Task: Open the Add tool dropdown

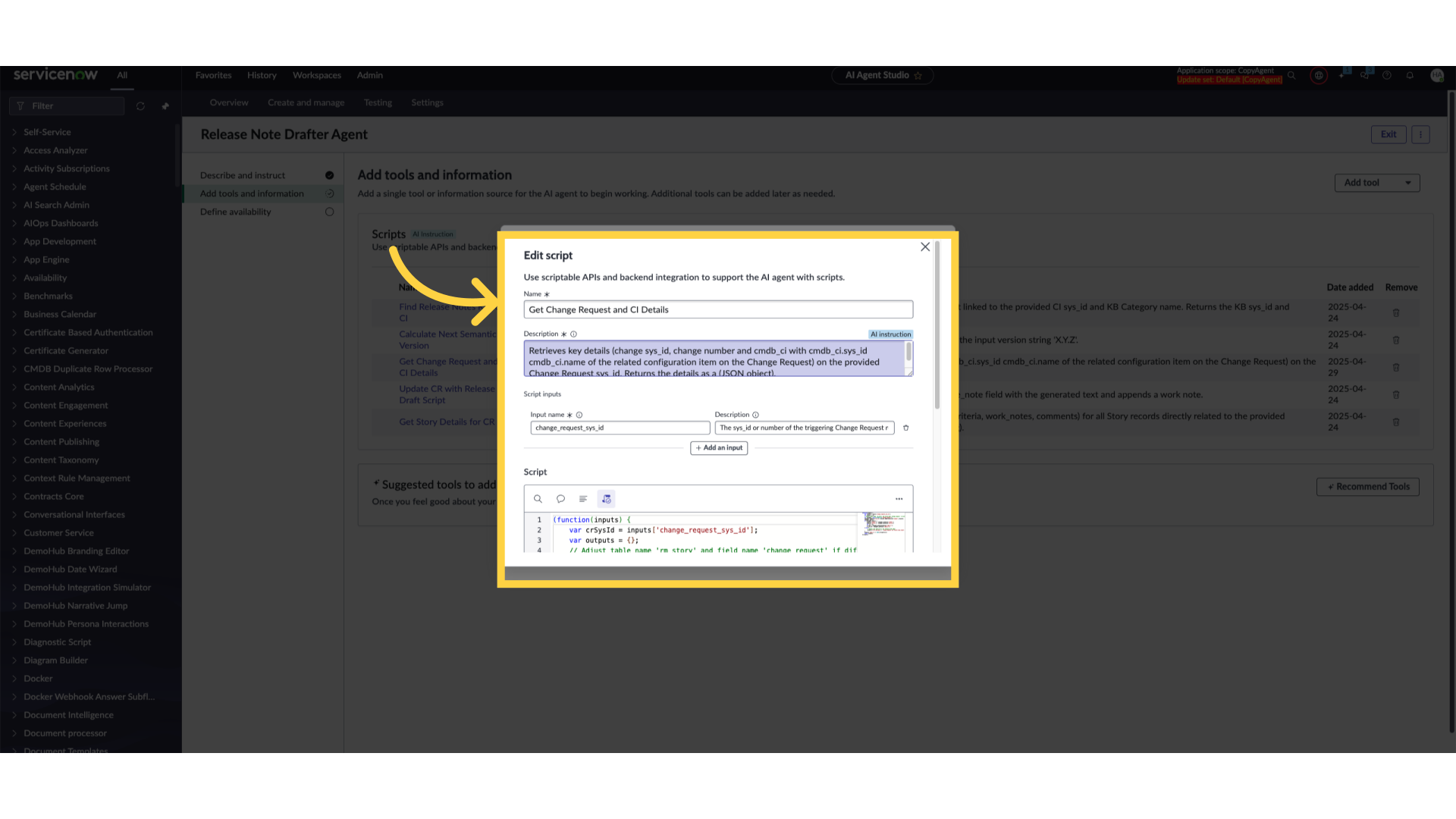Action: (1377, 183)
